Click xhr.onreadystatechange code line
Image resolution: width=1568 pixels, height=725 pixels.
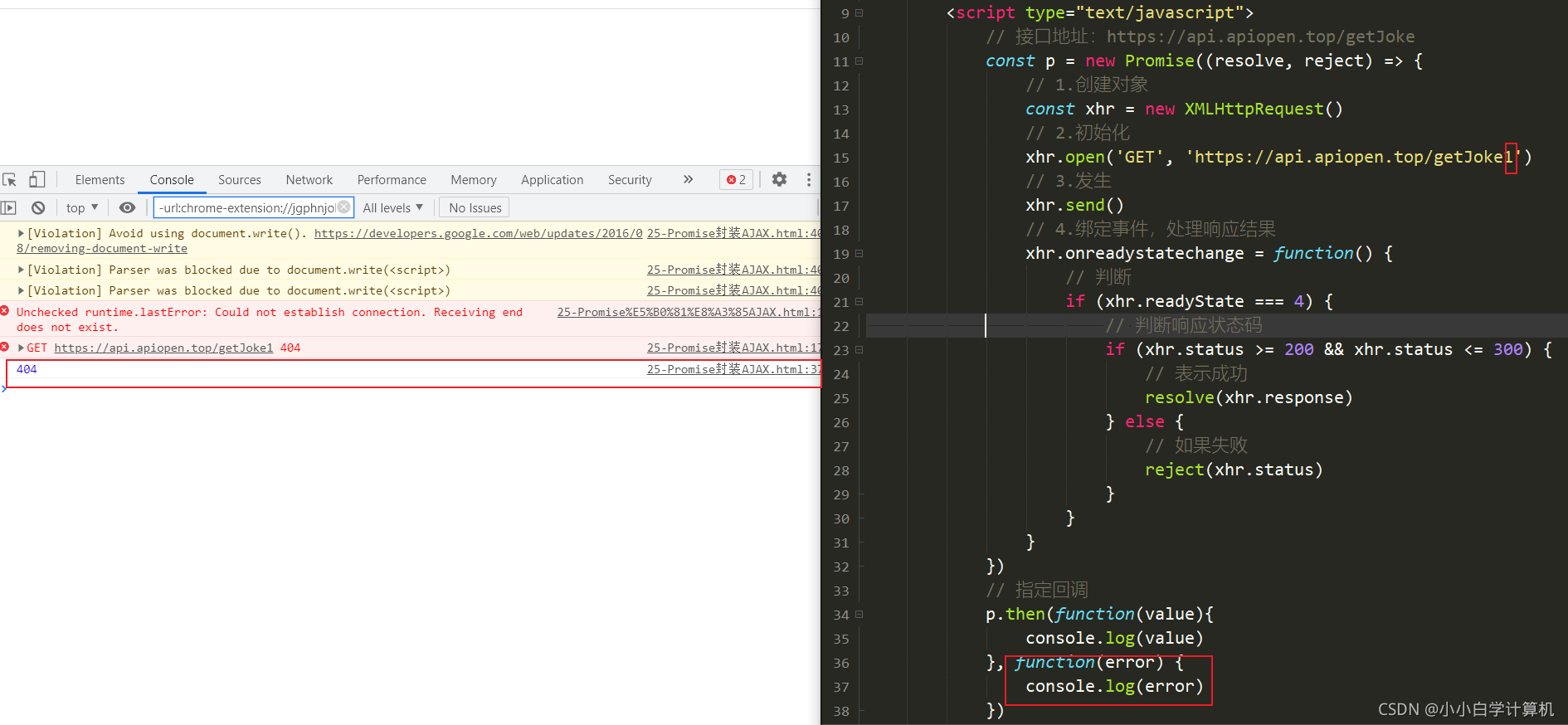[1209, 253]
